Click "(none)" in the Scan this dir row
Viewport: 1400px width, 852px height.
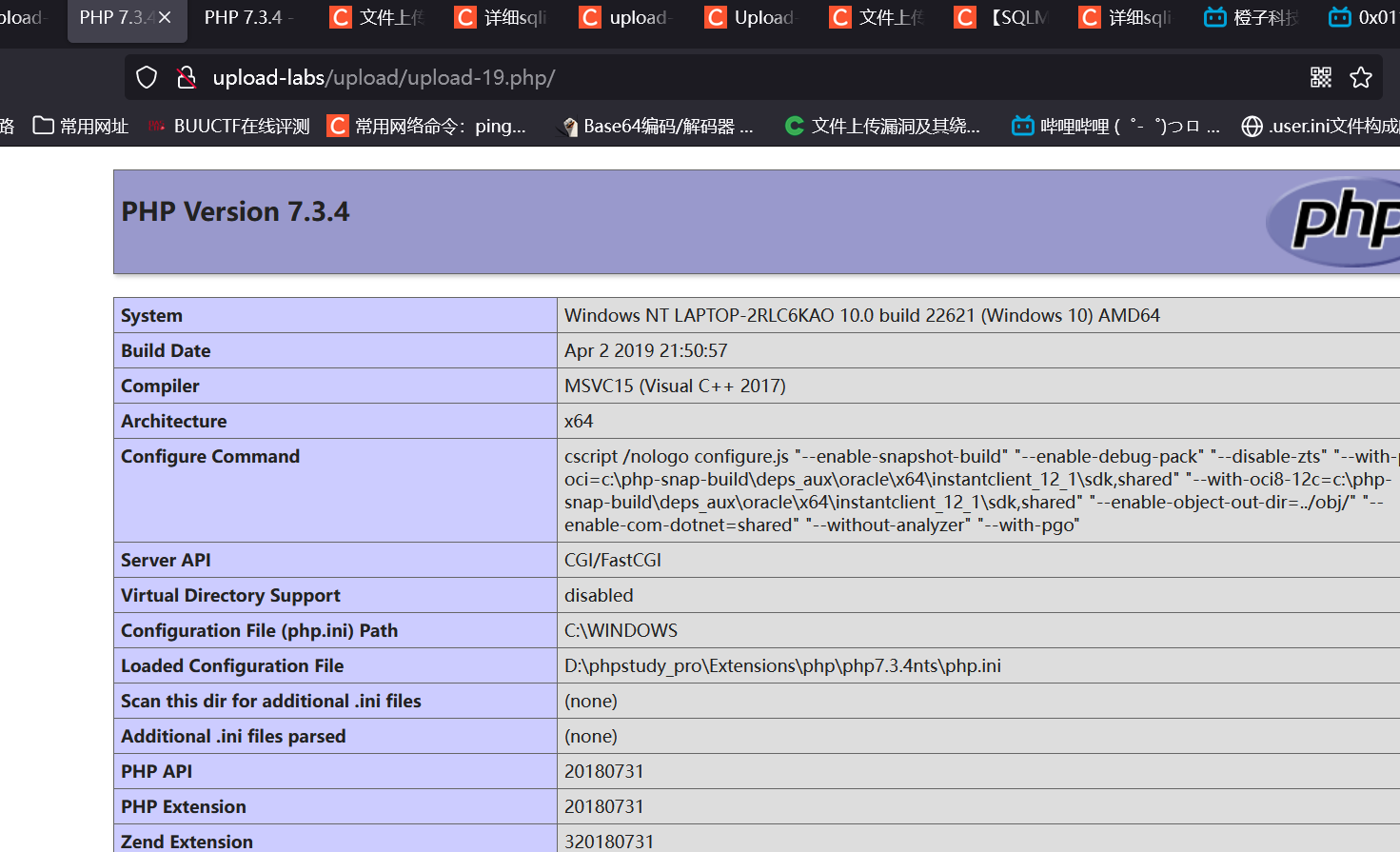click(591, 701)
